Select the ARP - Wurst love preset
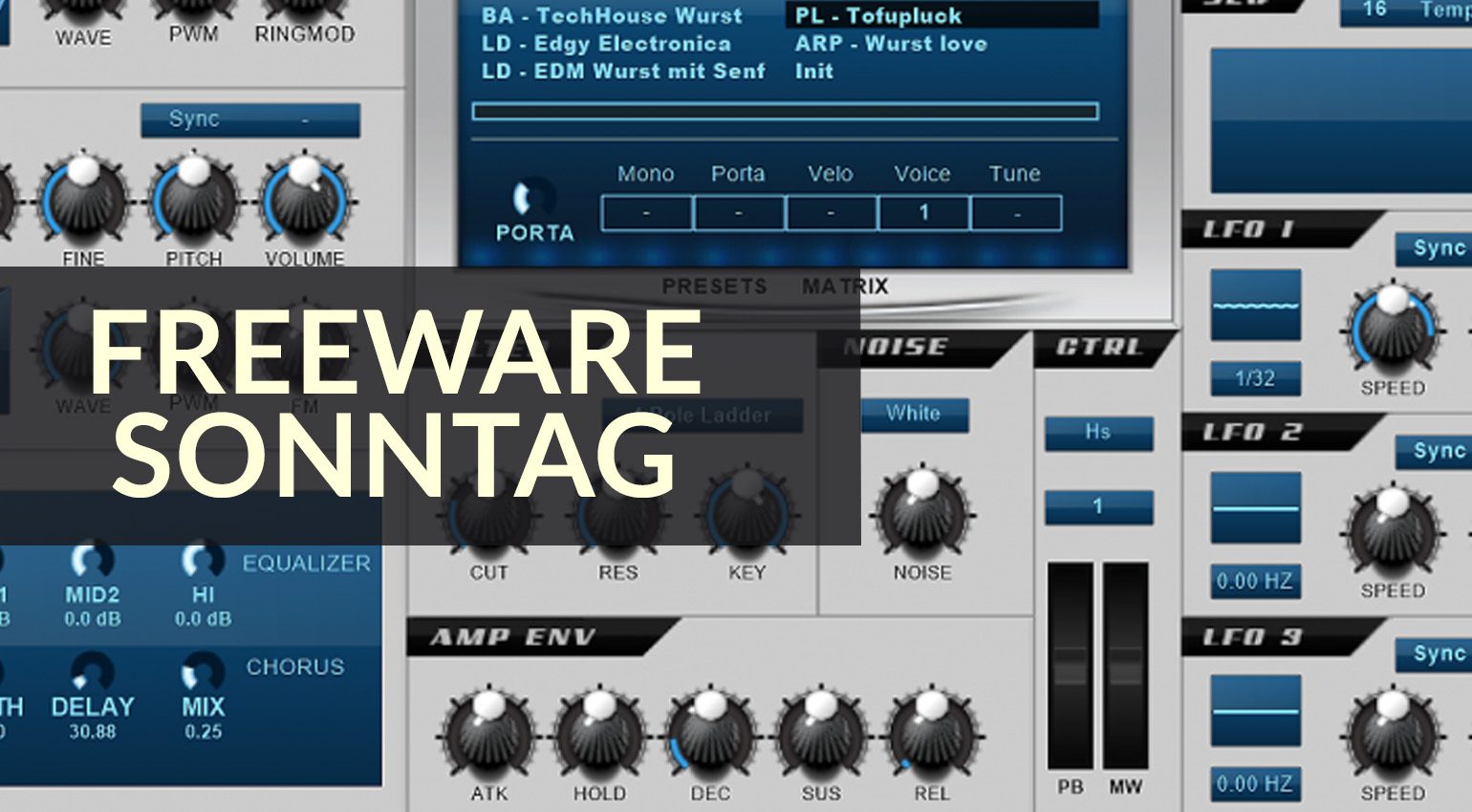The width and height of the screenshot is (1472, 812). 891,44
